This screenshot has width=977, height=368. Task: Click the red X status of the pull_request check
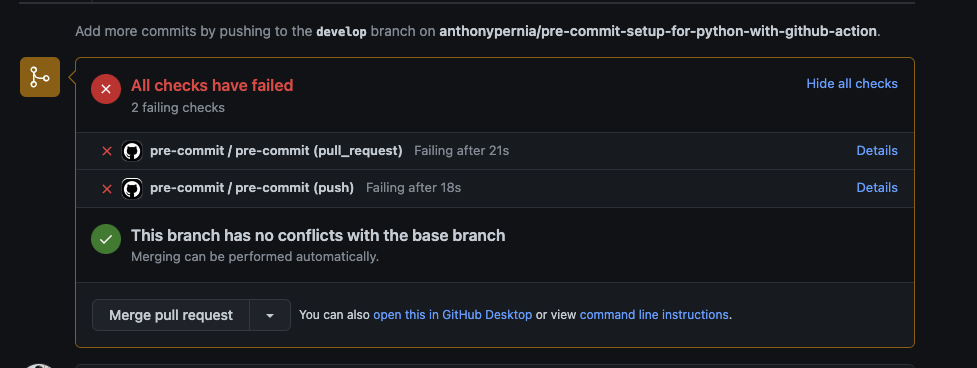pos(107,151)
